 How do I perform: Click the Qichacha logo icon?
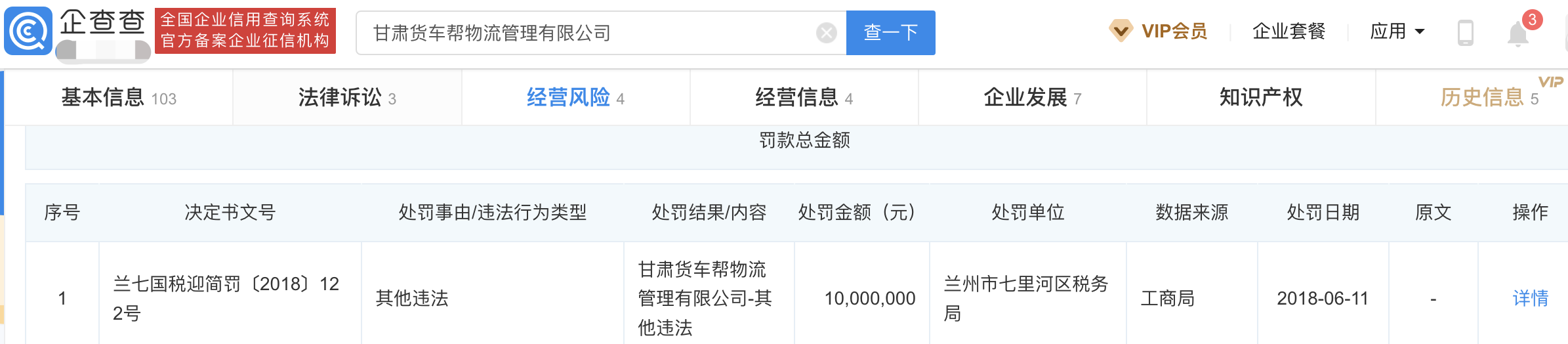click(x=28, y=31)
